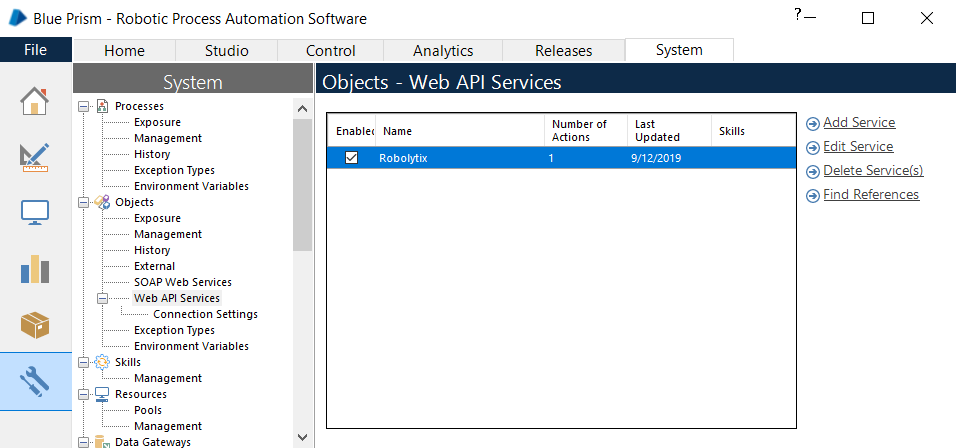Switch to the Home tab
Screen dimensions: 956x448
[x=124, y=51]
